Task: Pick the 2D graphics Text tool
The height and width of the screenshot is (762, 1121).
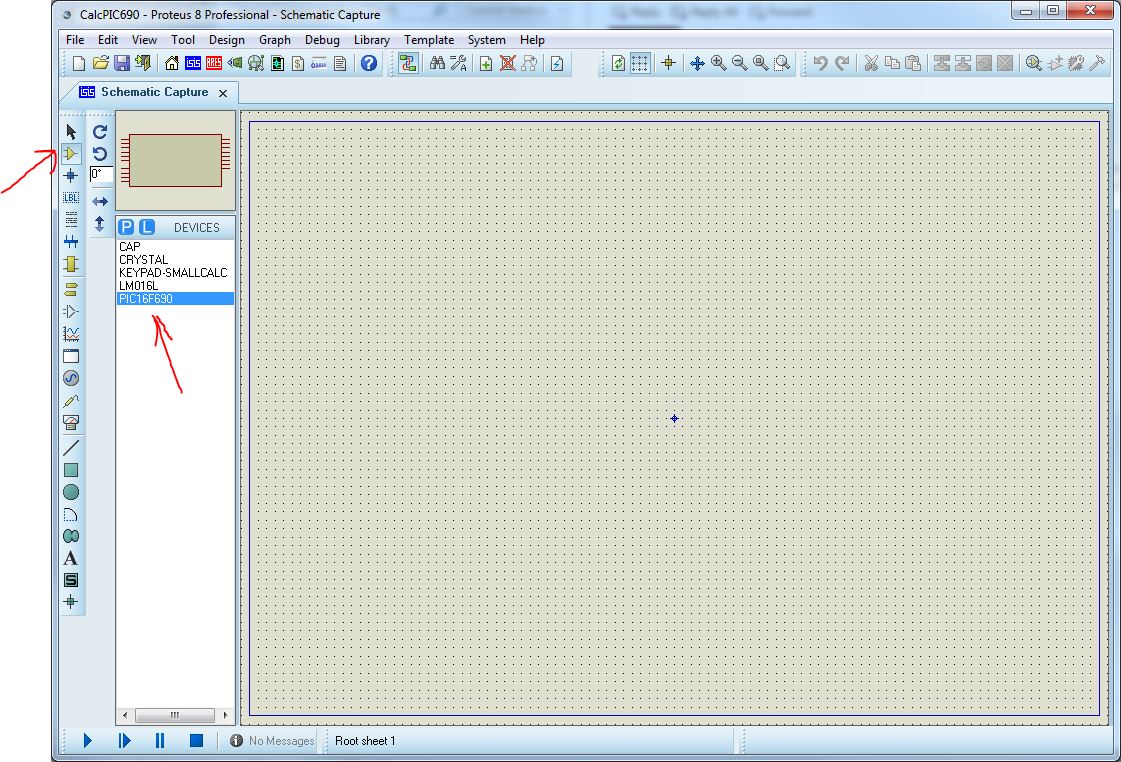Action: click(x=71, y=557)
